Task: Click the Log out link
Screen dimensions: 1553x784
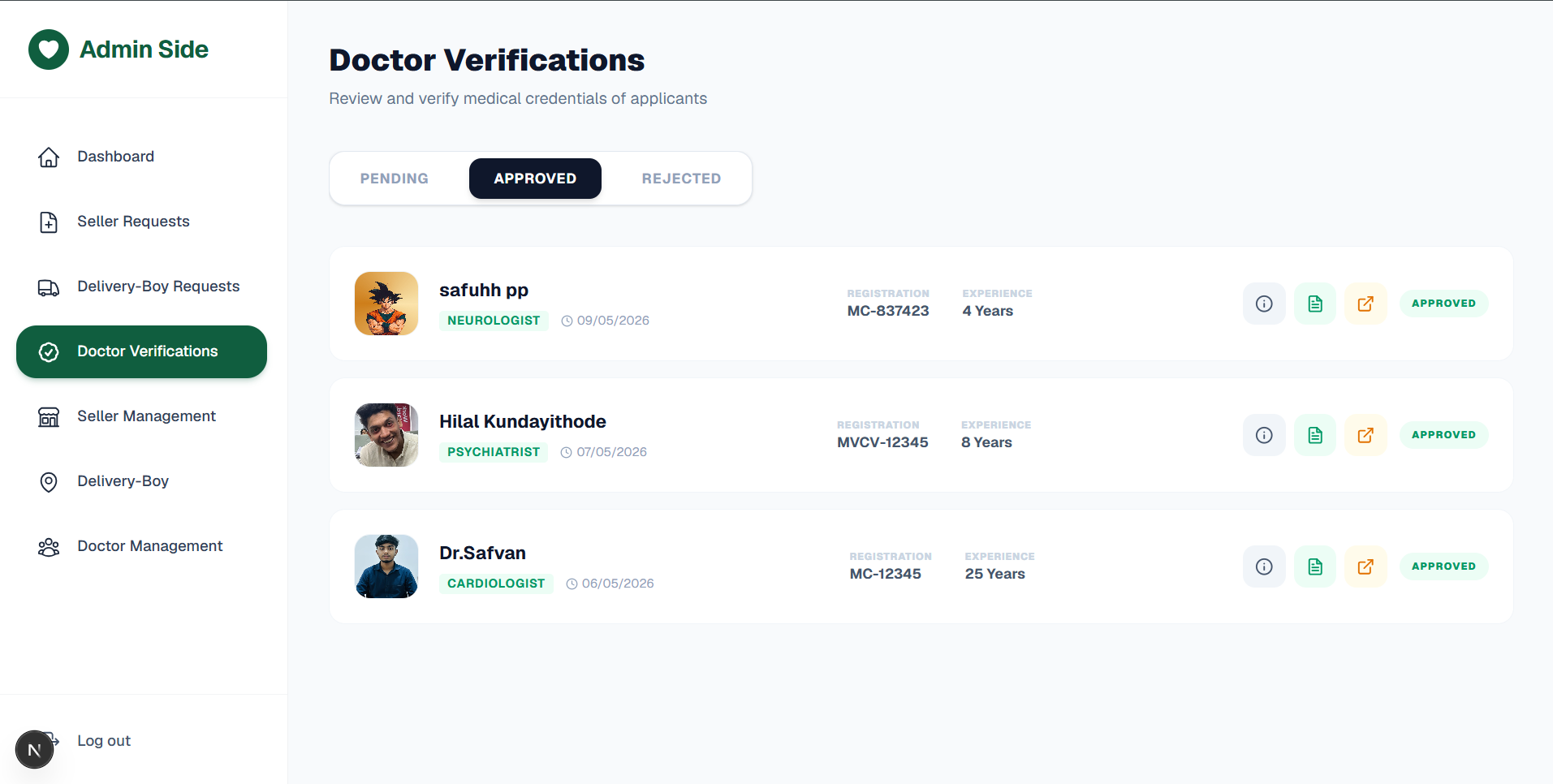Action: point(104,741)
